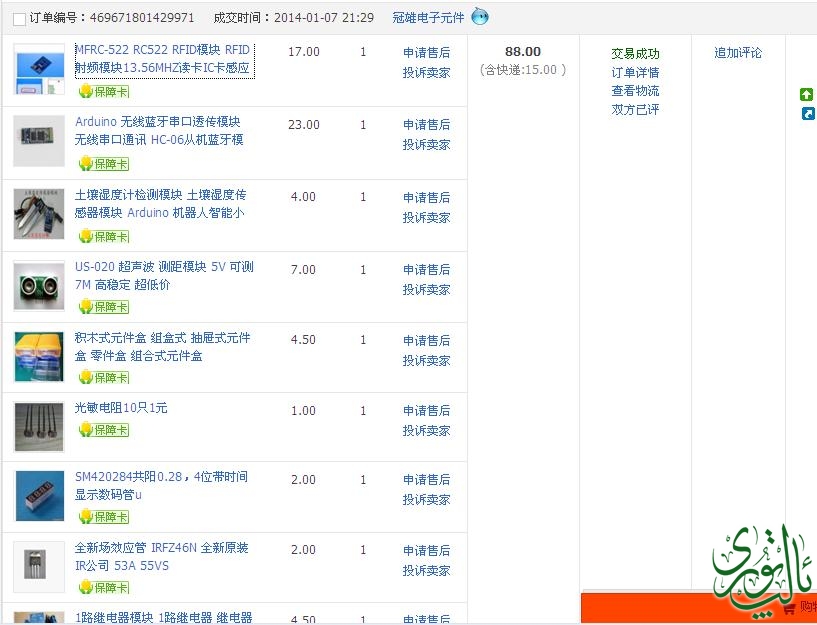View the IRFZ46N transistor thumbnail
The image size is (817, 625).
click(x=39, y=567)
